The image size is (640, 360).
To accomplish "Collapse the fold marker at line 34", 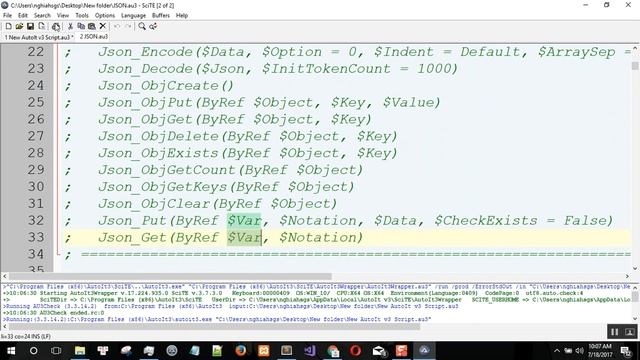I will pos(58,254).
